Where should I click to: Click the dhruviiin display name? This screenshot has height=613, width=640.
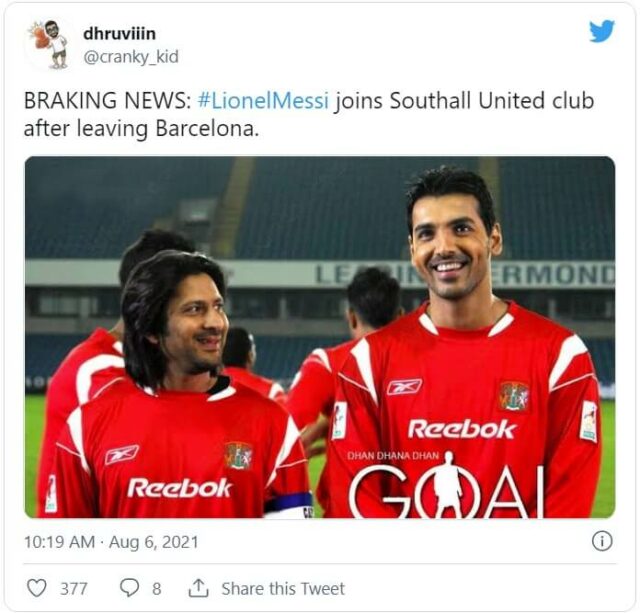(119, 33)
